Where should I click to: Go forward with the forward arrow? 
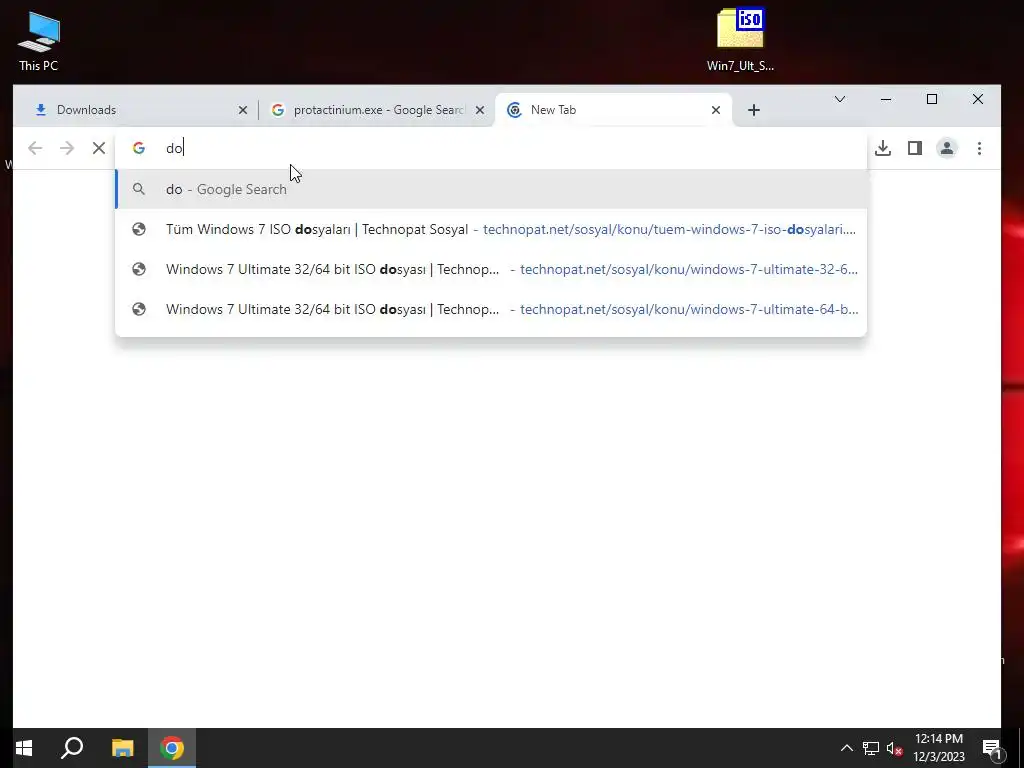67,148
